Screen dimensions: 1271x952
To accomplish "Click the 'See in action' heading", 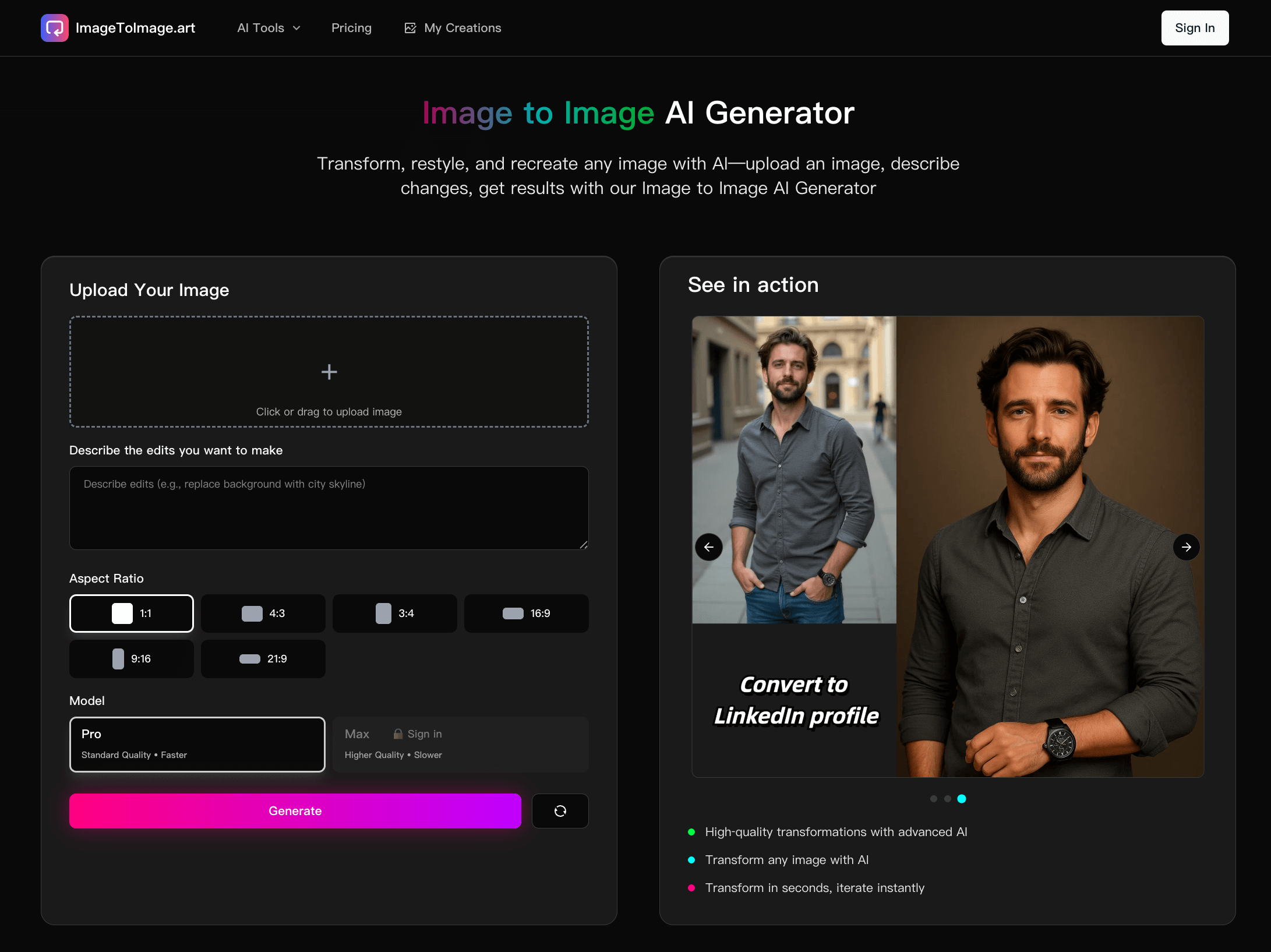I will (x=753, y=285).
